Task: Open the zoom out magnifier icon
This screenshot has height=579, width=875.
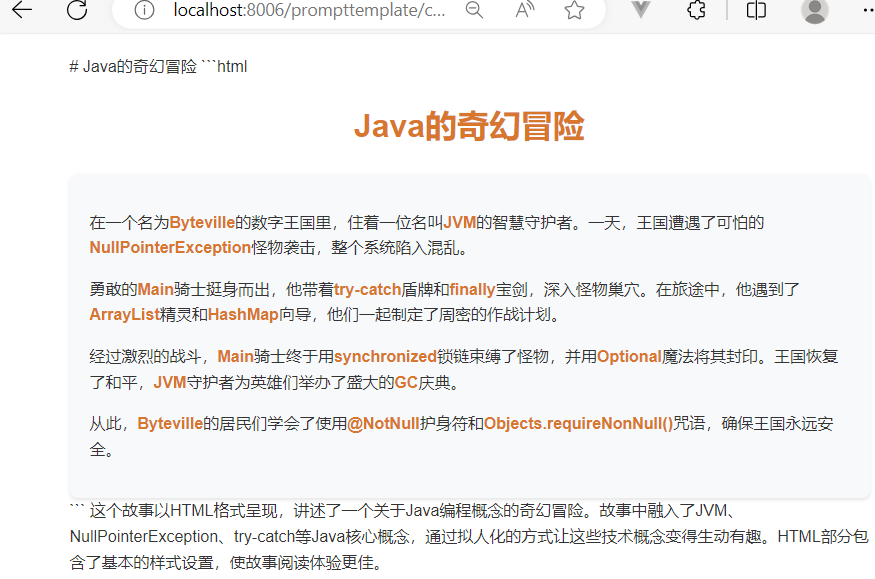Action: pyautogui.click(x=474, y=10)
